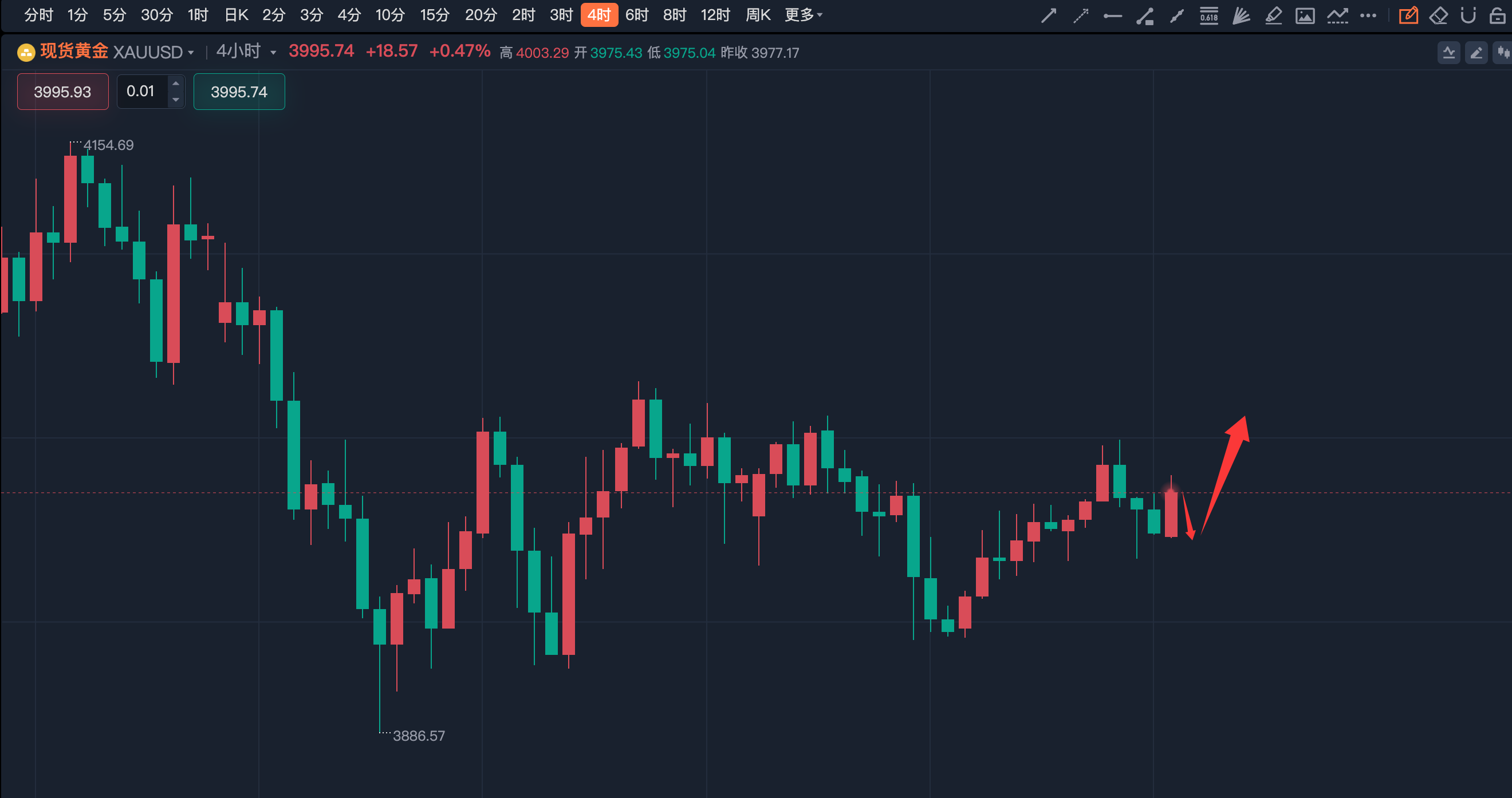Open the insert image tool
Image resolution: width=1512 pixels, height=798 pixels.
1305,15
